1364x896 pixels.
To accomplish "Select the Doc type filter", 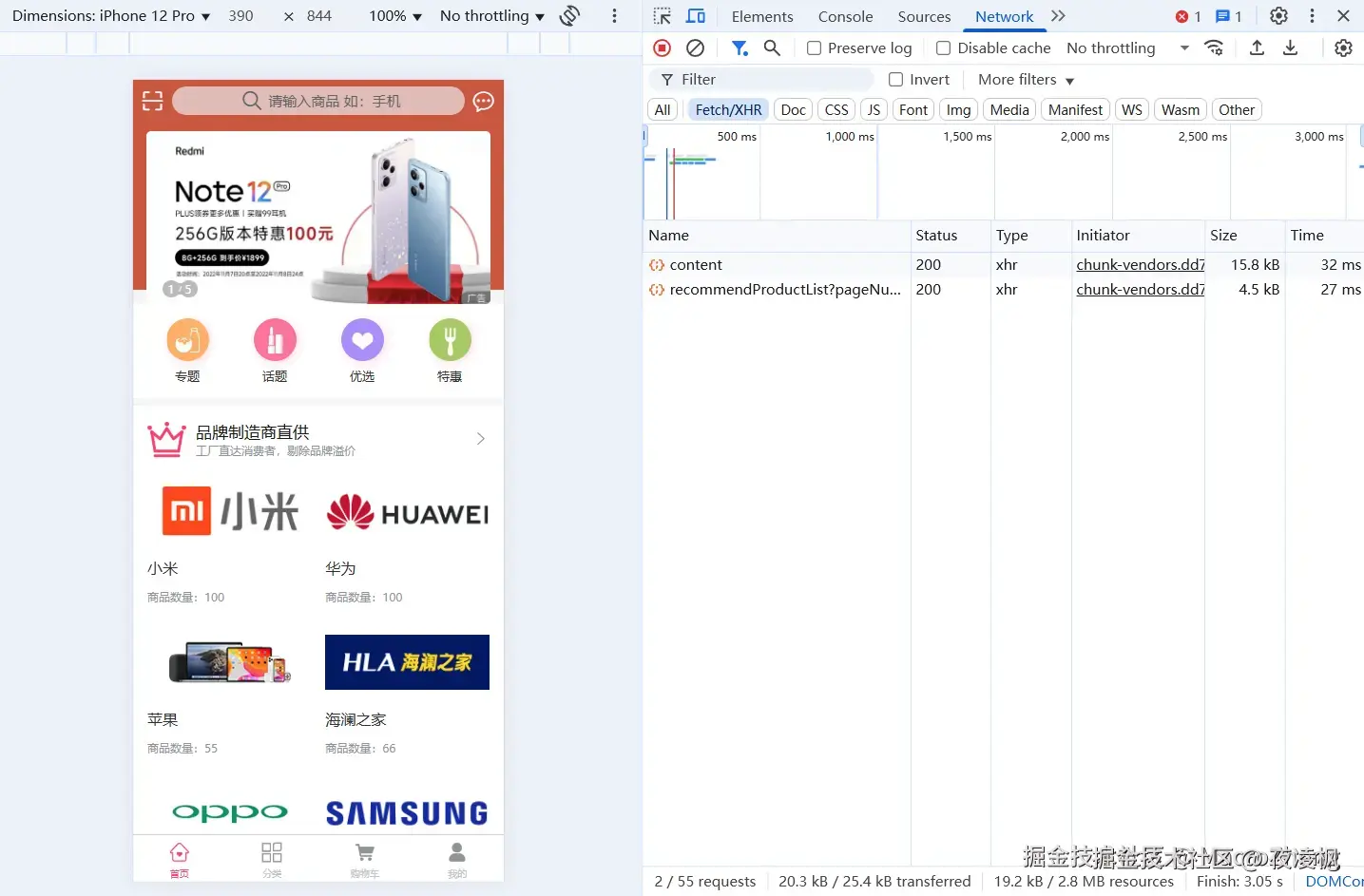I will 794,110.
